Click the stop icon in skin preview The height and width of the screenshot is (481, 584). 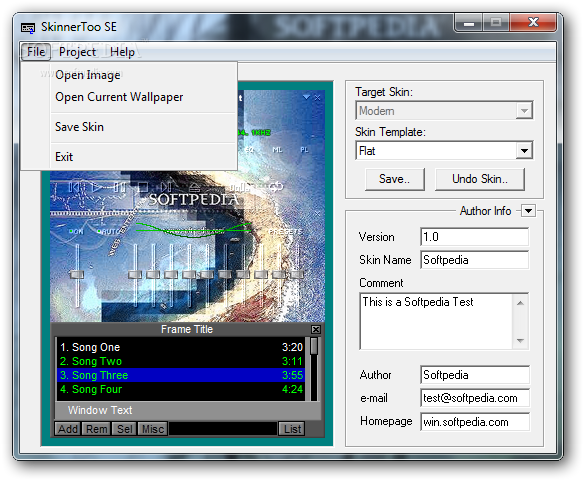coord(143,187)
